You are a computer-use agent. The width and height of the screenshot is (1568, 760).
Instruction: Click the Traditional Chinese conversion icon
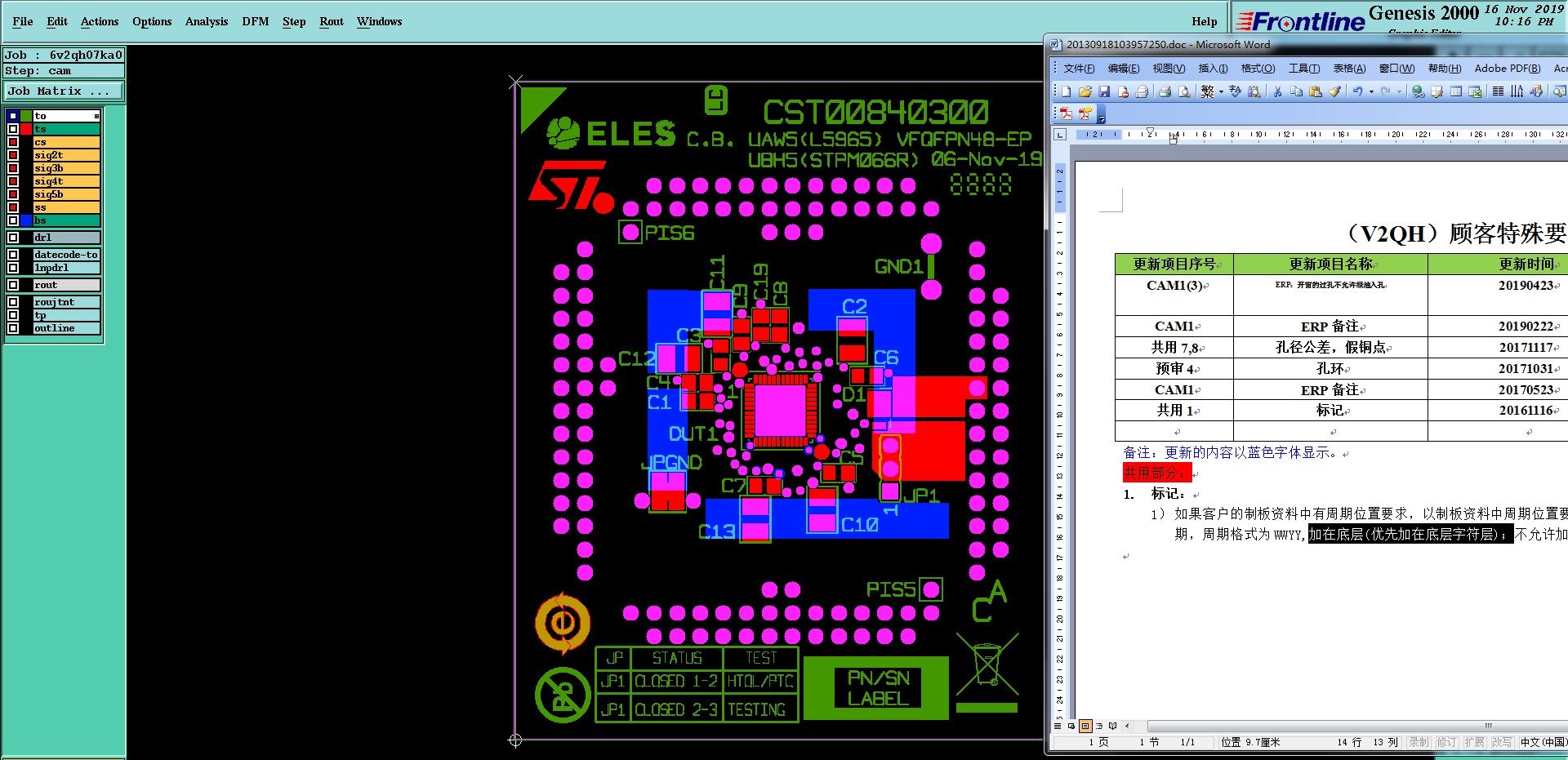1207,91
